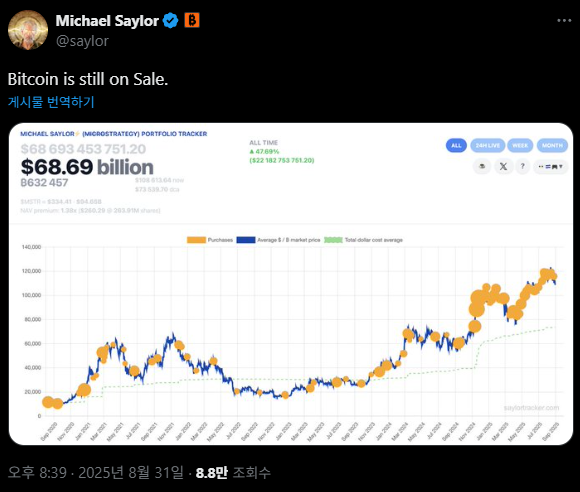Open the three-dot more options menu

[x=564, y=21]
